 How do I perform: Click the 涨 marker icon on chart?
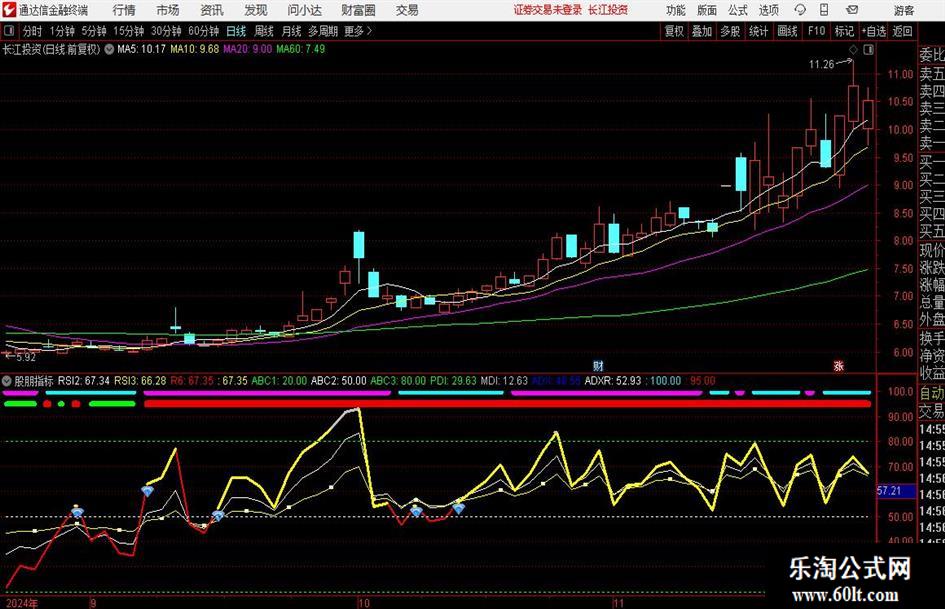(838, 365)
